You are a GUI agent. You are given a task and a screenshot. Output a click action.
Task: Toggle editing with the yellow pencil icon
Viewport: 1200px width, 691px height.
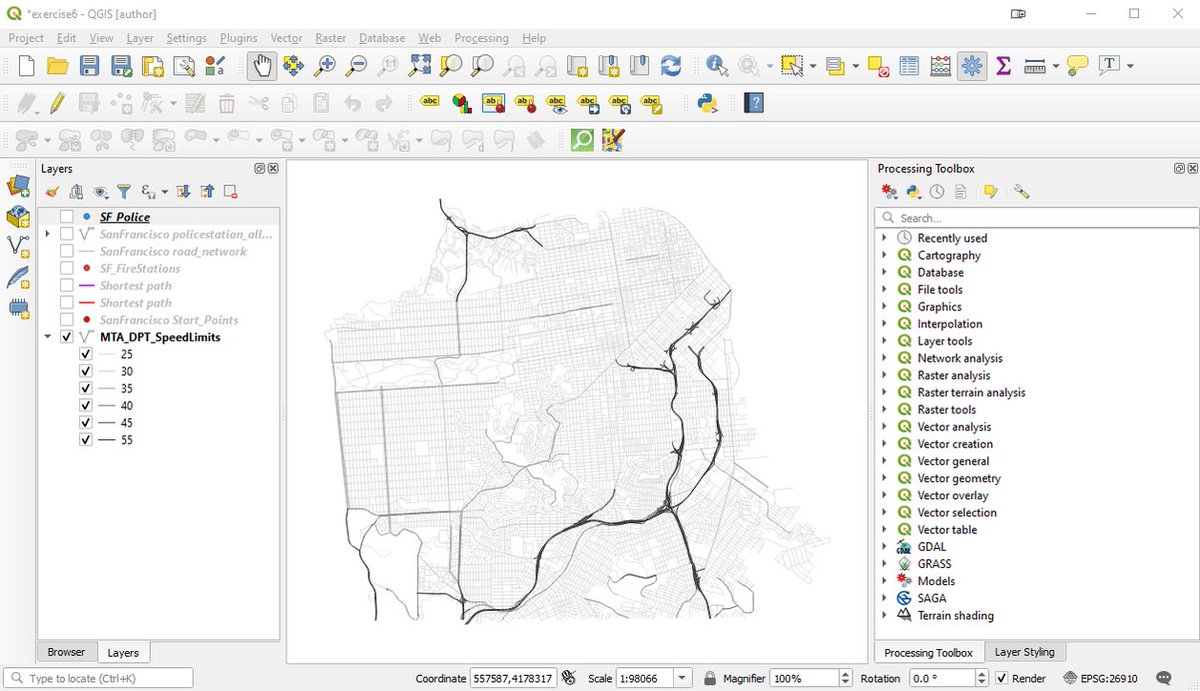point(57,103)
